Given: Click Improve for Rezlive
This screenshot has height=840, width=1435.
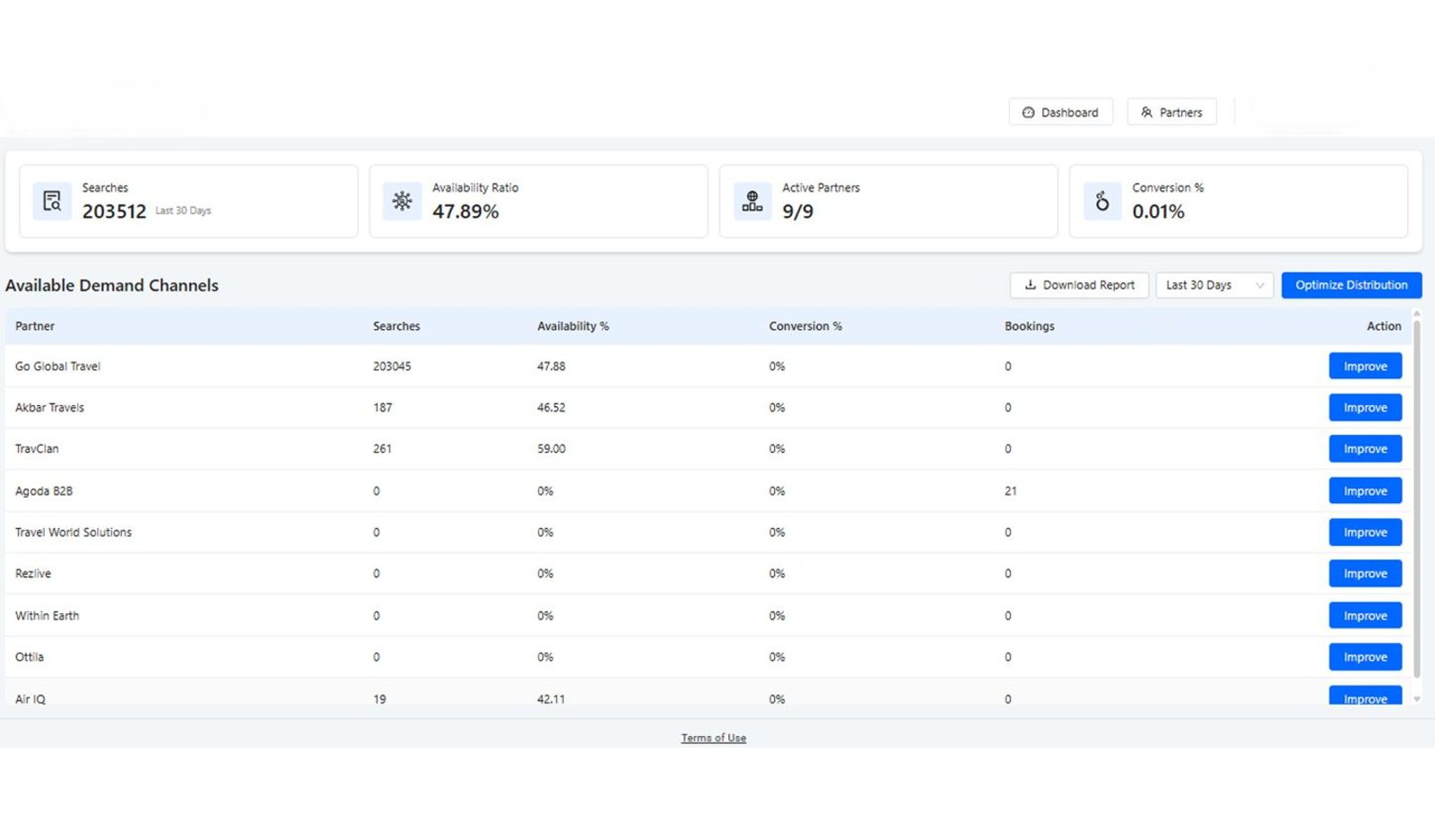Looking at the screenshot, I should [1365, 573].
